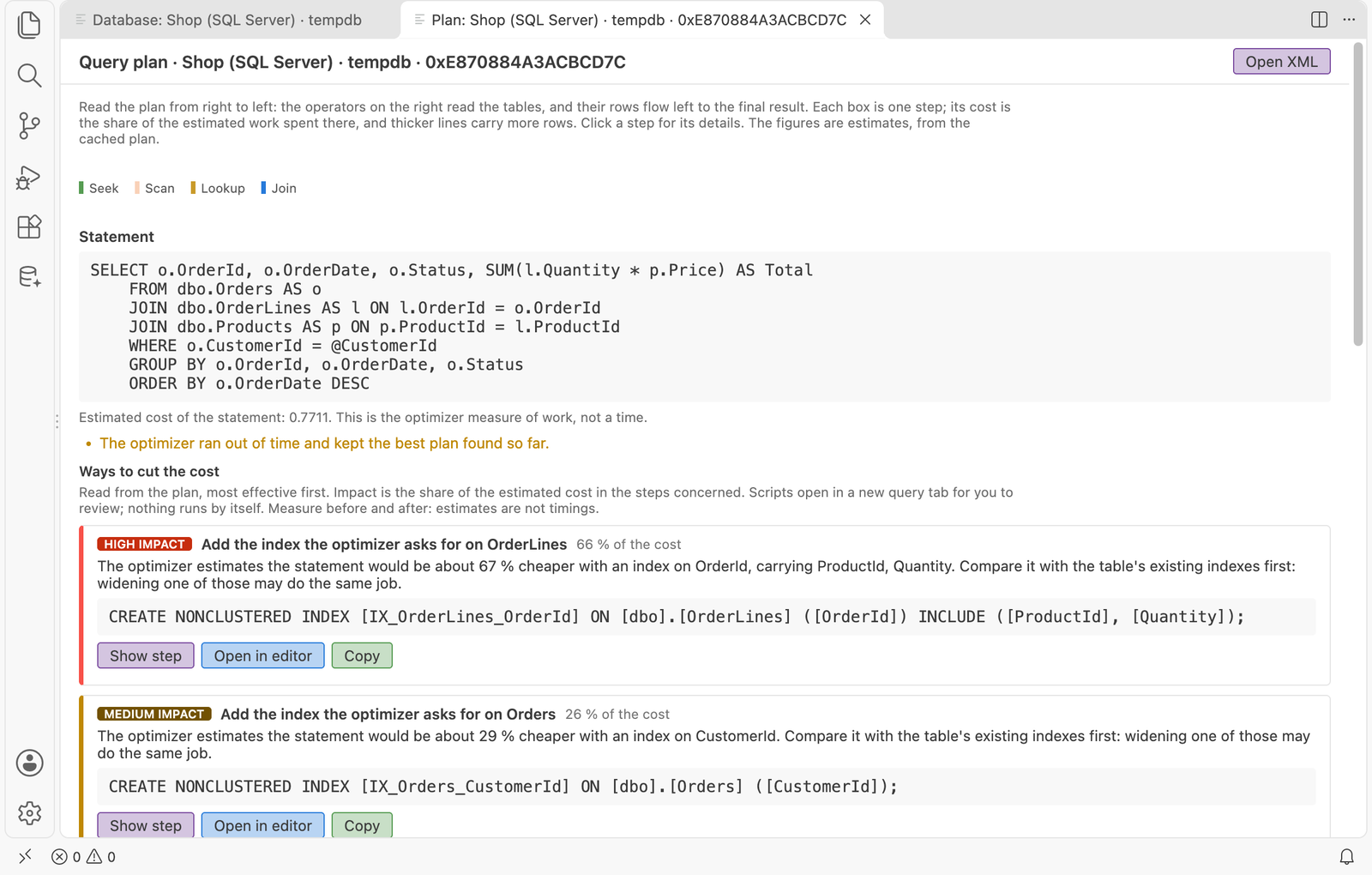Show step for the Orders index suggestion
This screenshot has width=1372, height=875.
[146, 825]
